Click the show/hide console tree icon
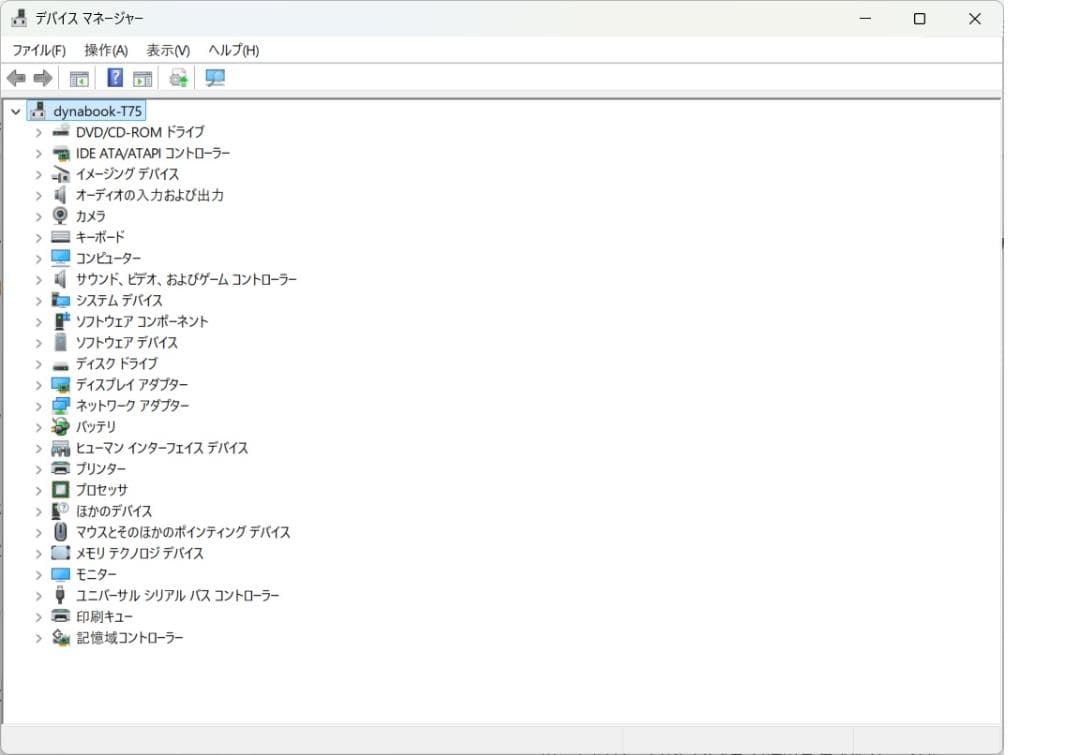This screenshot has height=755, width=1080. tap(79, 78)
